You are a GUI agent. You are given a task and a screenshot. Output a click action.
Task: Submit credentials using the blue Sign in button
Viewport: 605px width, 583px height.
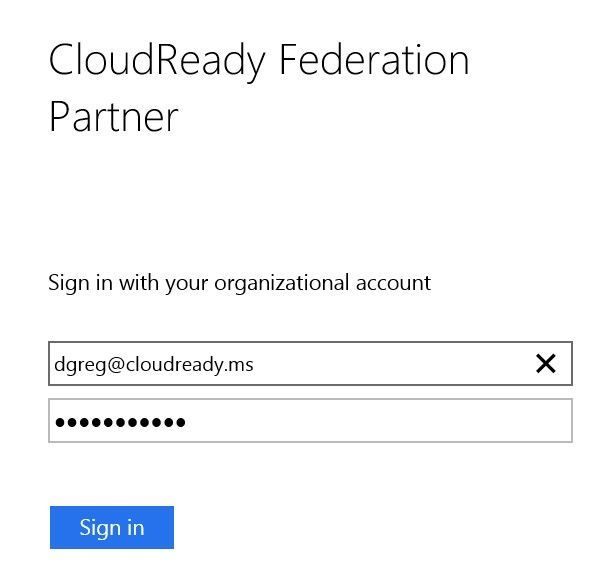point(112,527)
